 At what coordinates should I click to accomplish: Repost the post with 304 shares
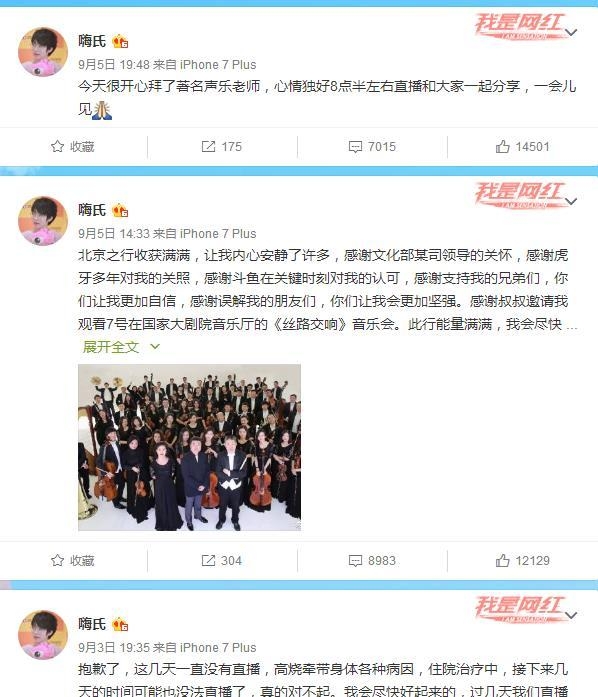click(221, 561)
